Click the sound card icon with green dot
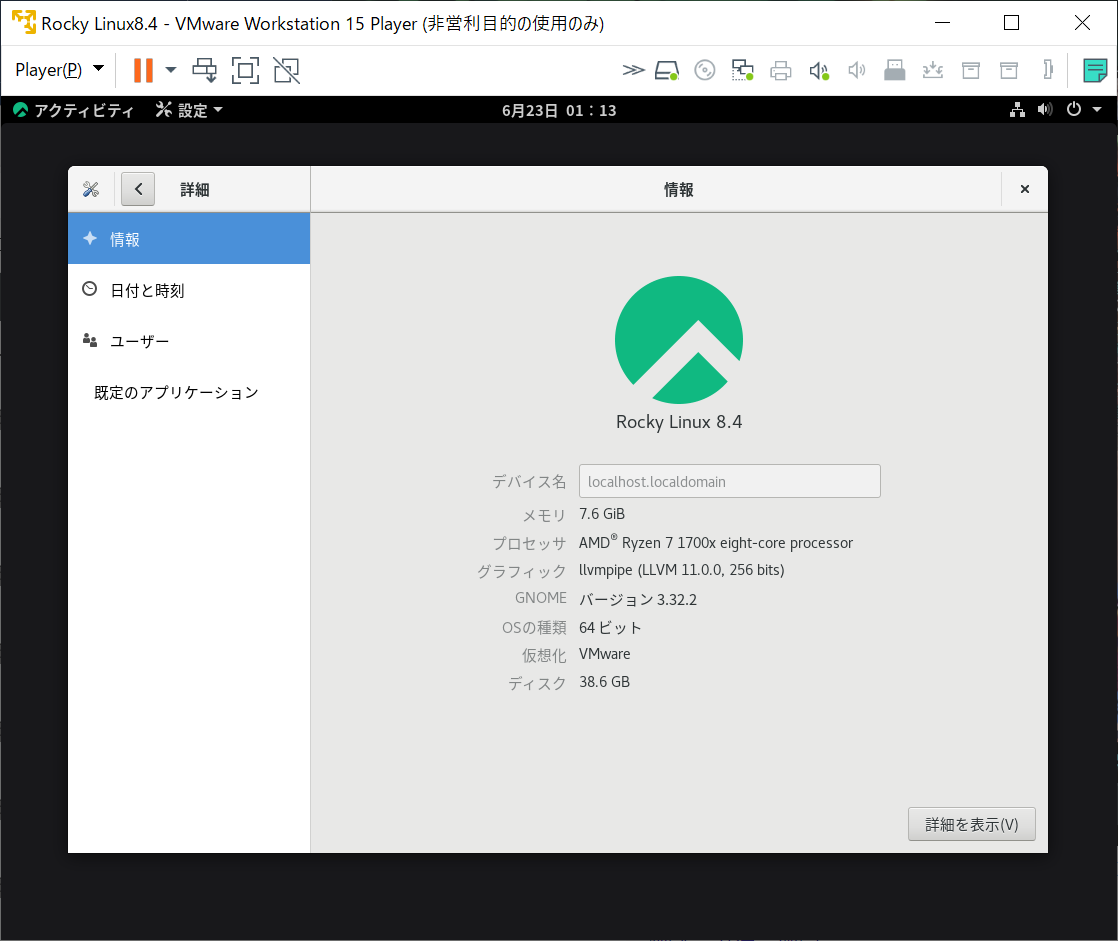The image size is (1118, 941). point(819,71)
